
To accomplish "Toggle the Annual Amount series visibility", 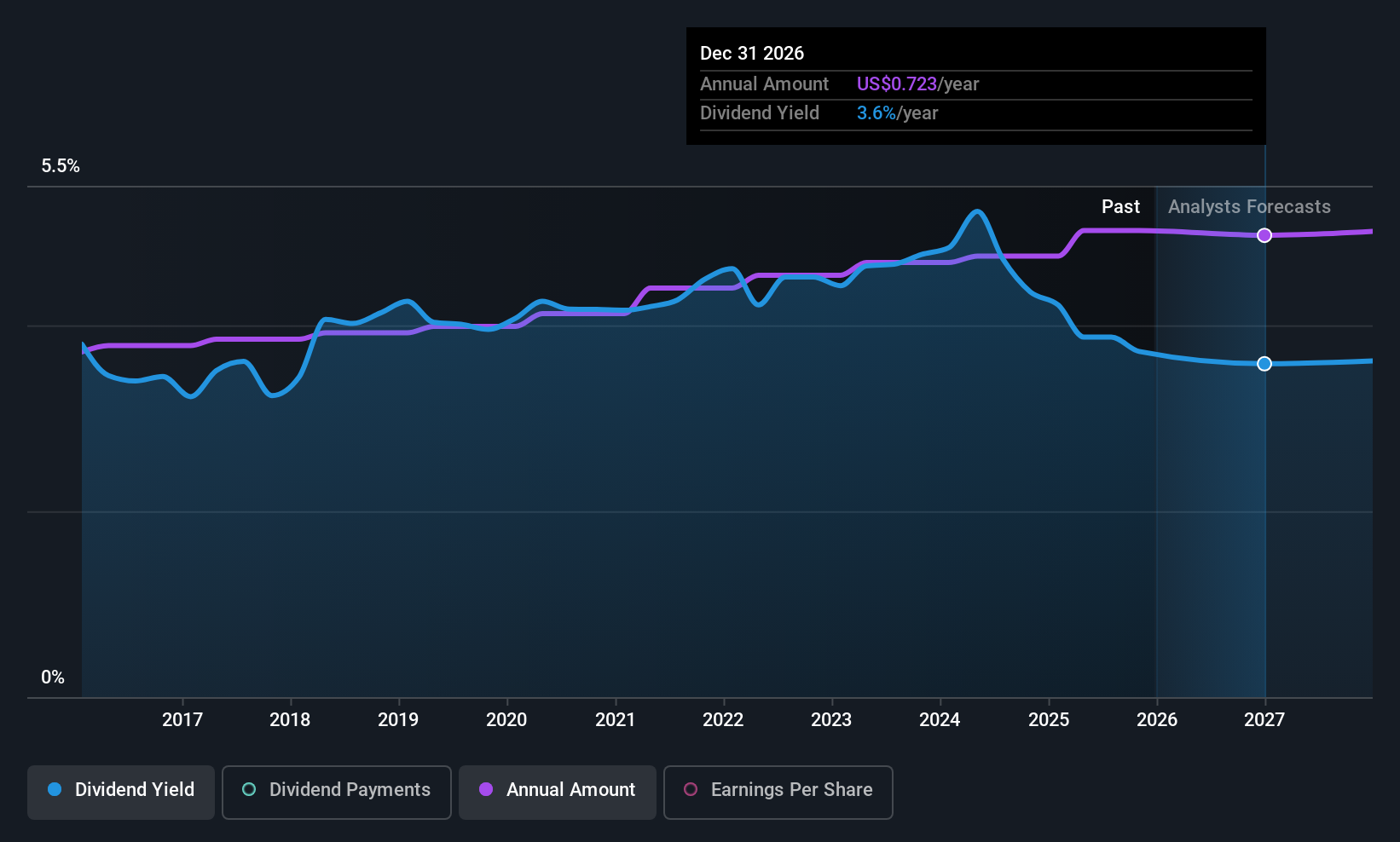I will pos(557,791).
